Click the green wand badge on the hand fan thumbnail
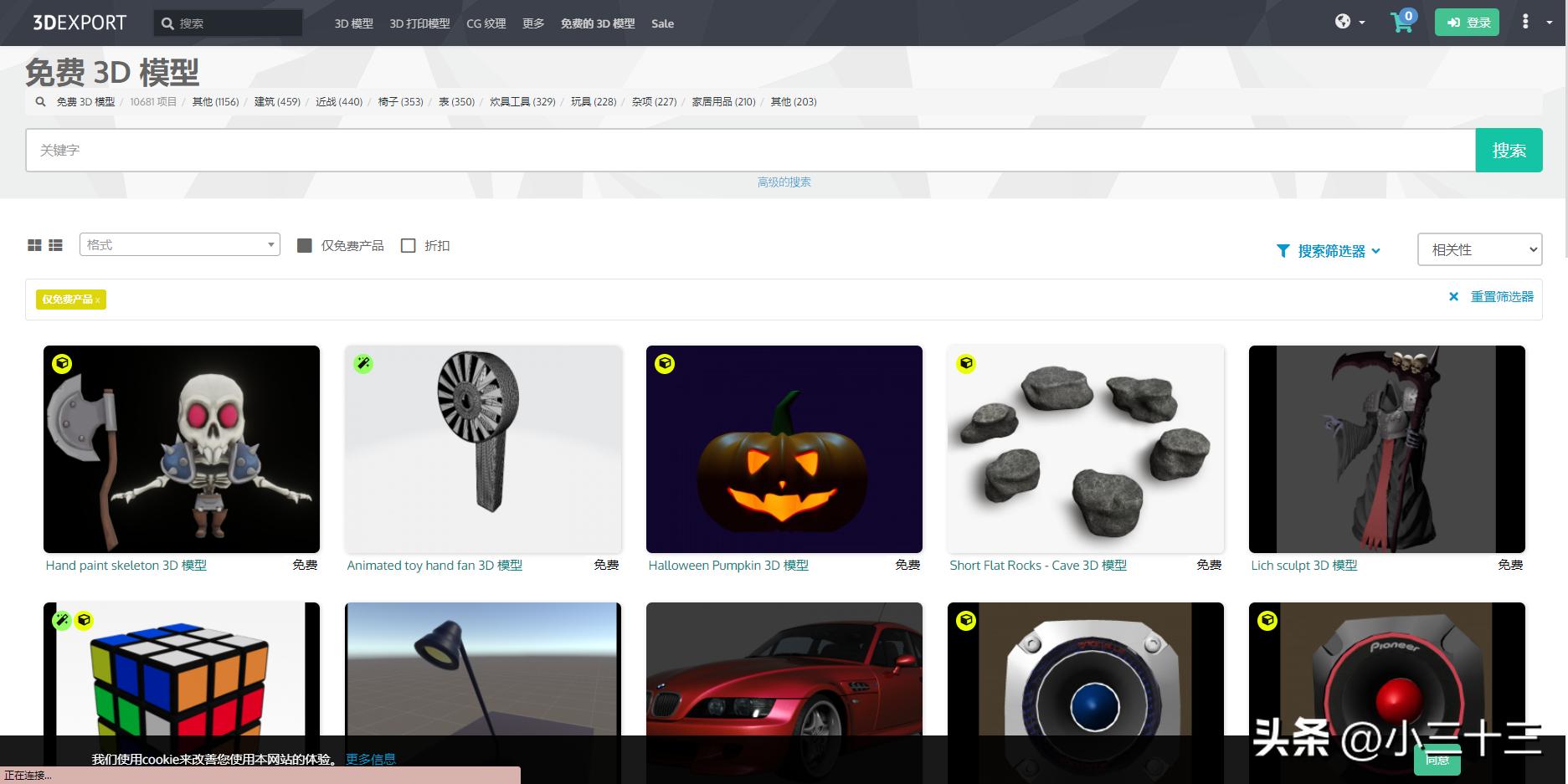 tap(363, 363)
